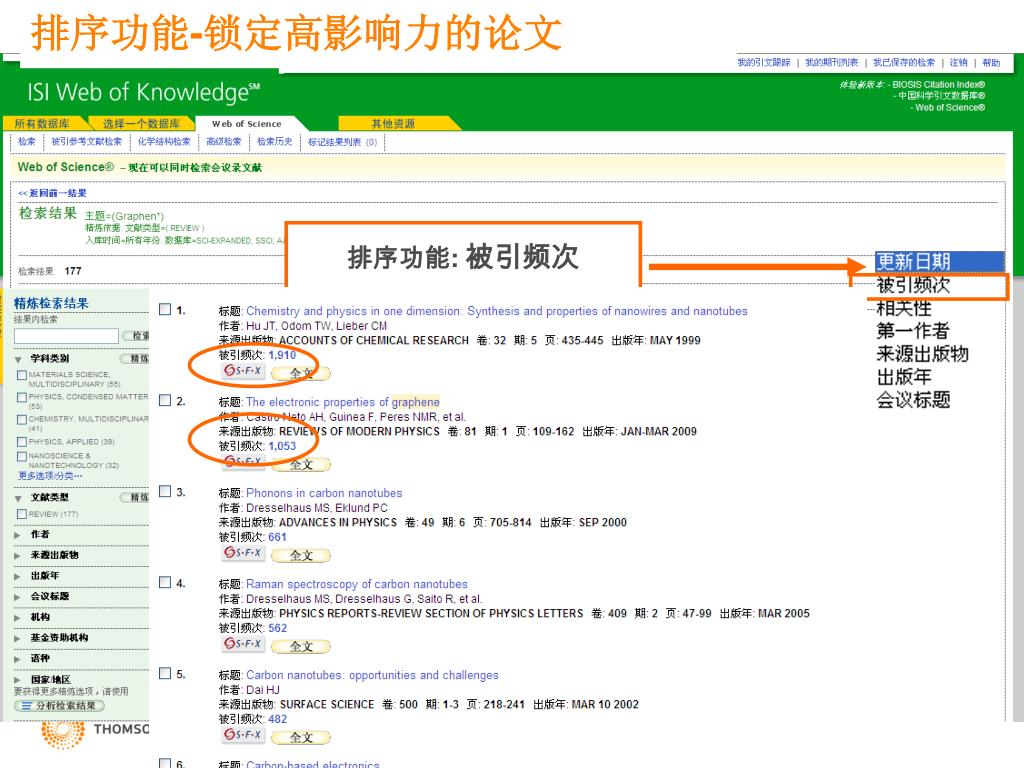Collapse the 学科类别 section
Viewport: 1024px width, 768px height.
(x=18, y=359)
